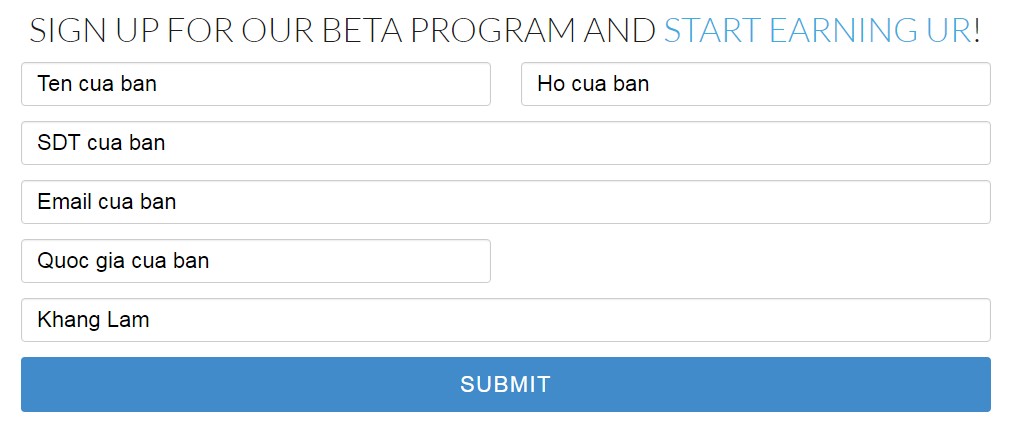Follow the 'START EARNING UR' link

817,31
